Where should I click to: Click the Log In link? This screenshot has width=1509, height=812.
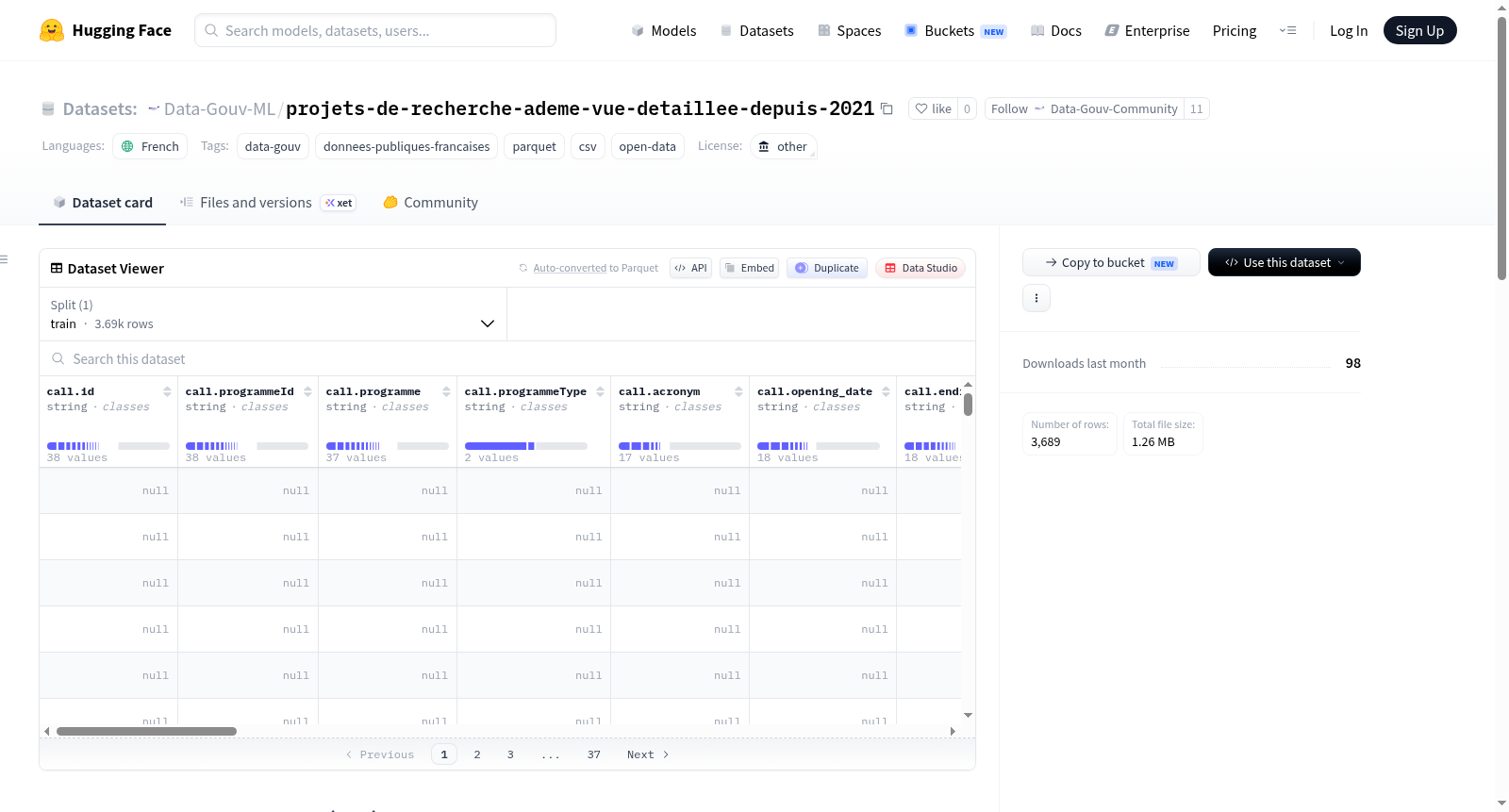(1349, 30)
